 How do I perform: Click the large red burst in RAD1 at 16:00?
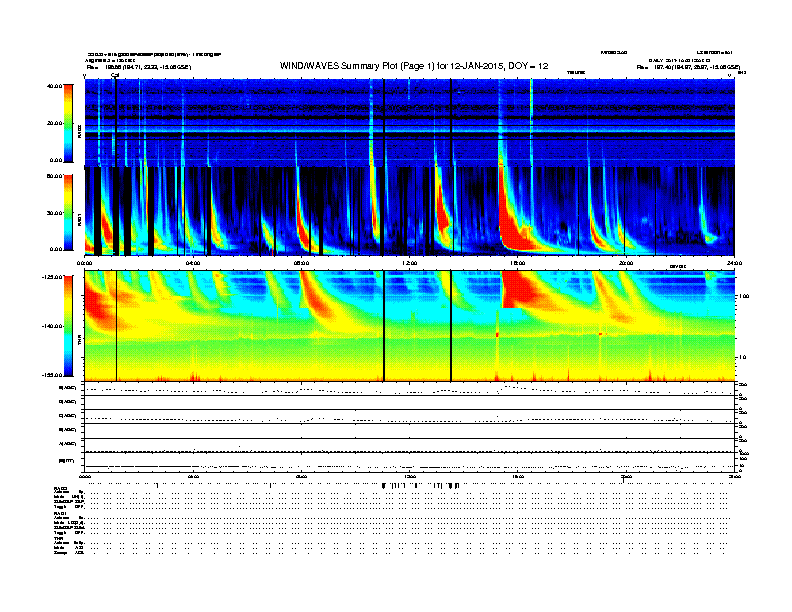513,225
